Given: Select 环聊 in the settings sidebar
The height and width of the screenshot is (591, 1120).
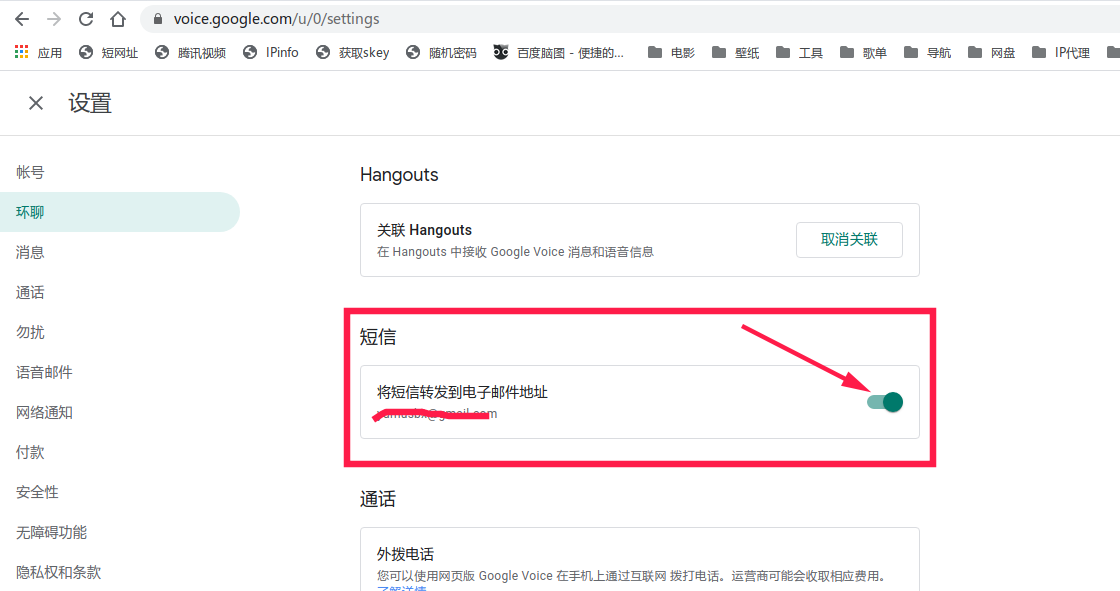Looking at the screenshot, I should point(120,212).
